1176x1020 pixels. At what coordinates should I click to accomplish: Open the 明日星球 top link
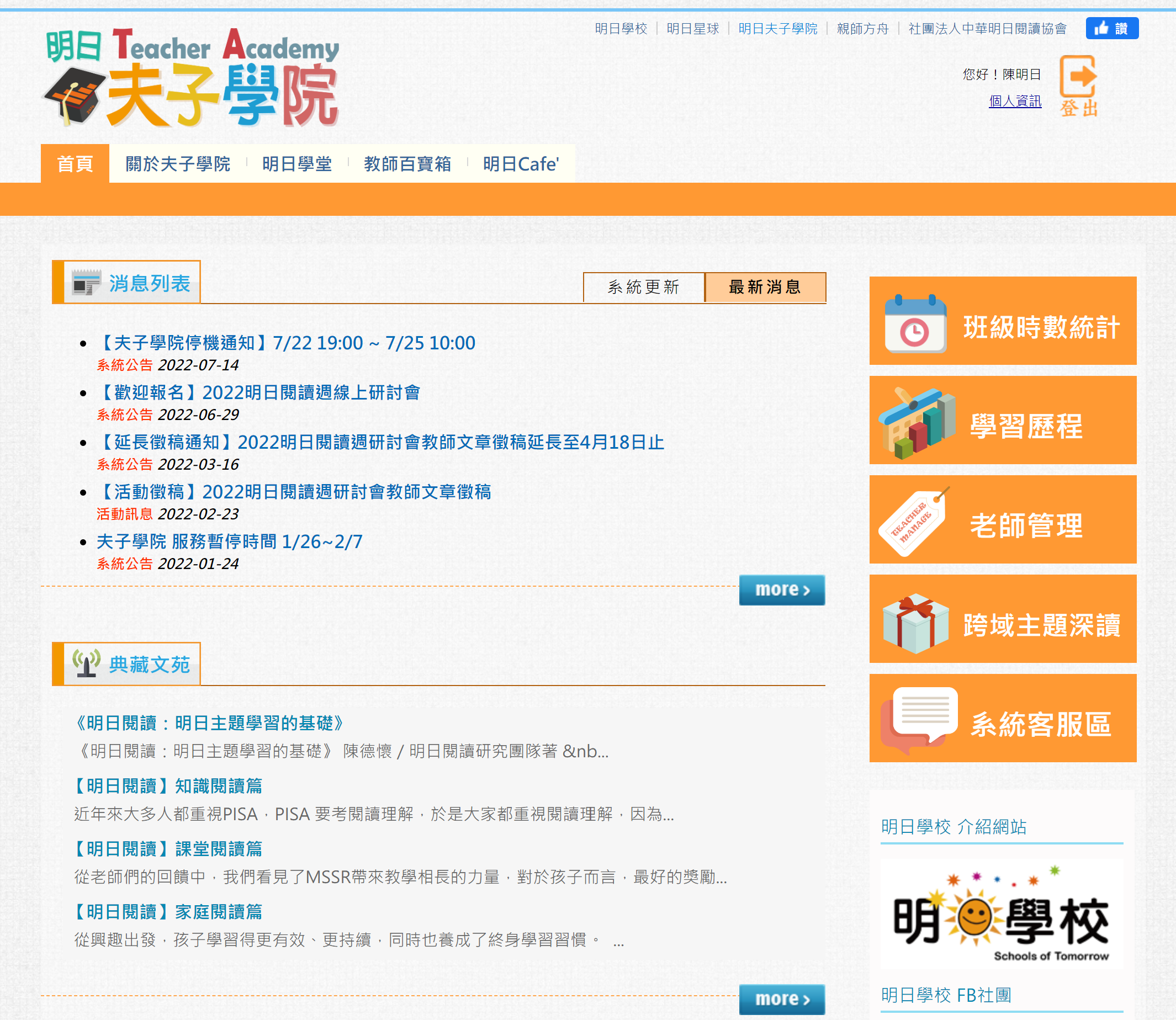tap(693, 29)
